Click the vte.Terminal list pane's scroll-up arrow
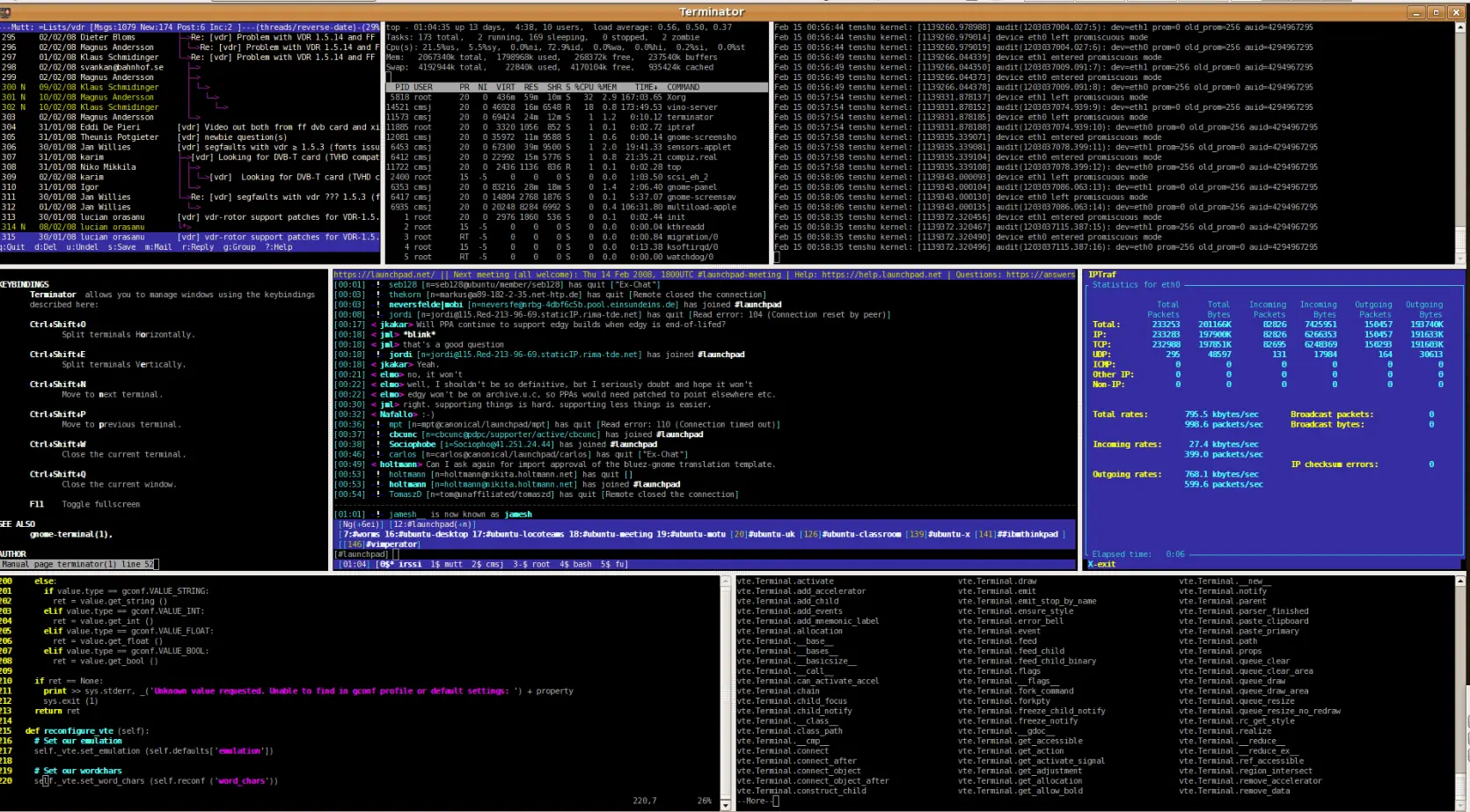1470x812 pixels. (x=1461, y=582)
